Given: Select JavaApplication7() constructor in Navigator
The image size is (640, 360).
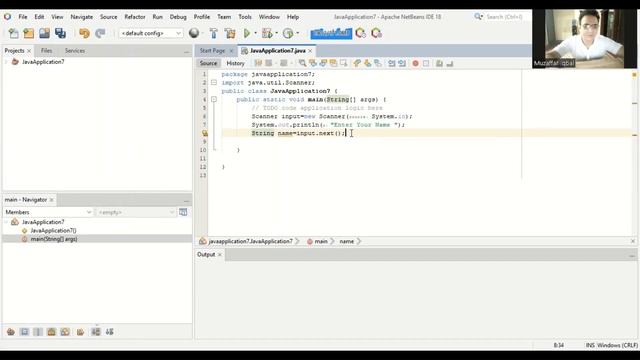Looking at the screenshot, I should click(53, 231).
